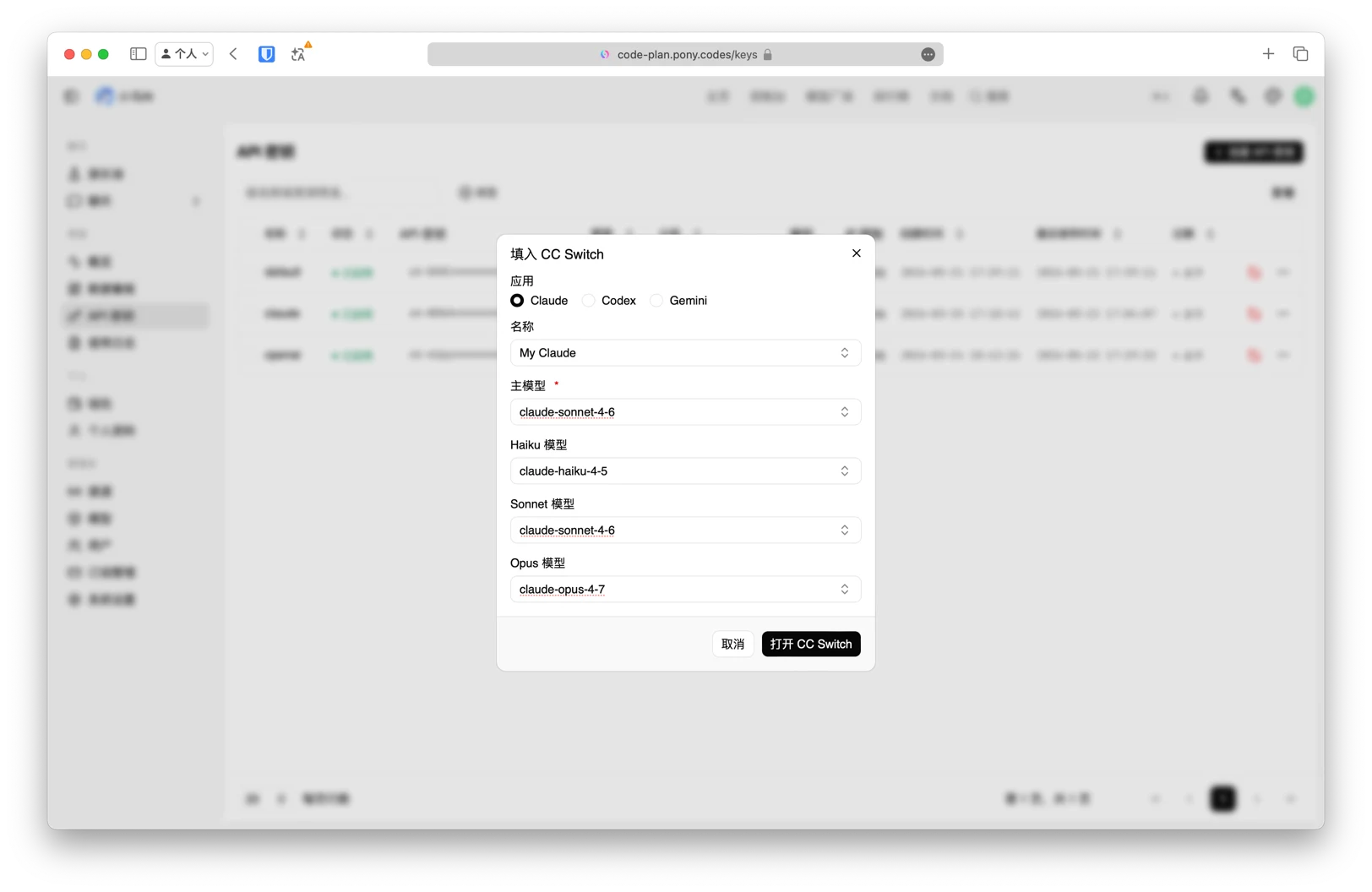
Task: Click the 打开 CC Switch button
Action: click(x=811, y=645)
